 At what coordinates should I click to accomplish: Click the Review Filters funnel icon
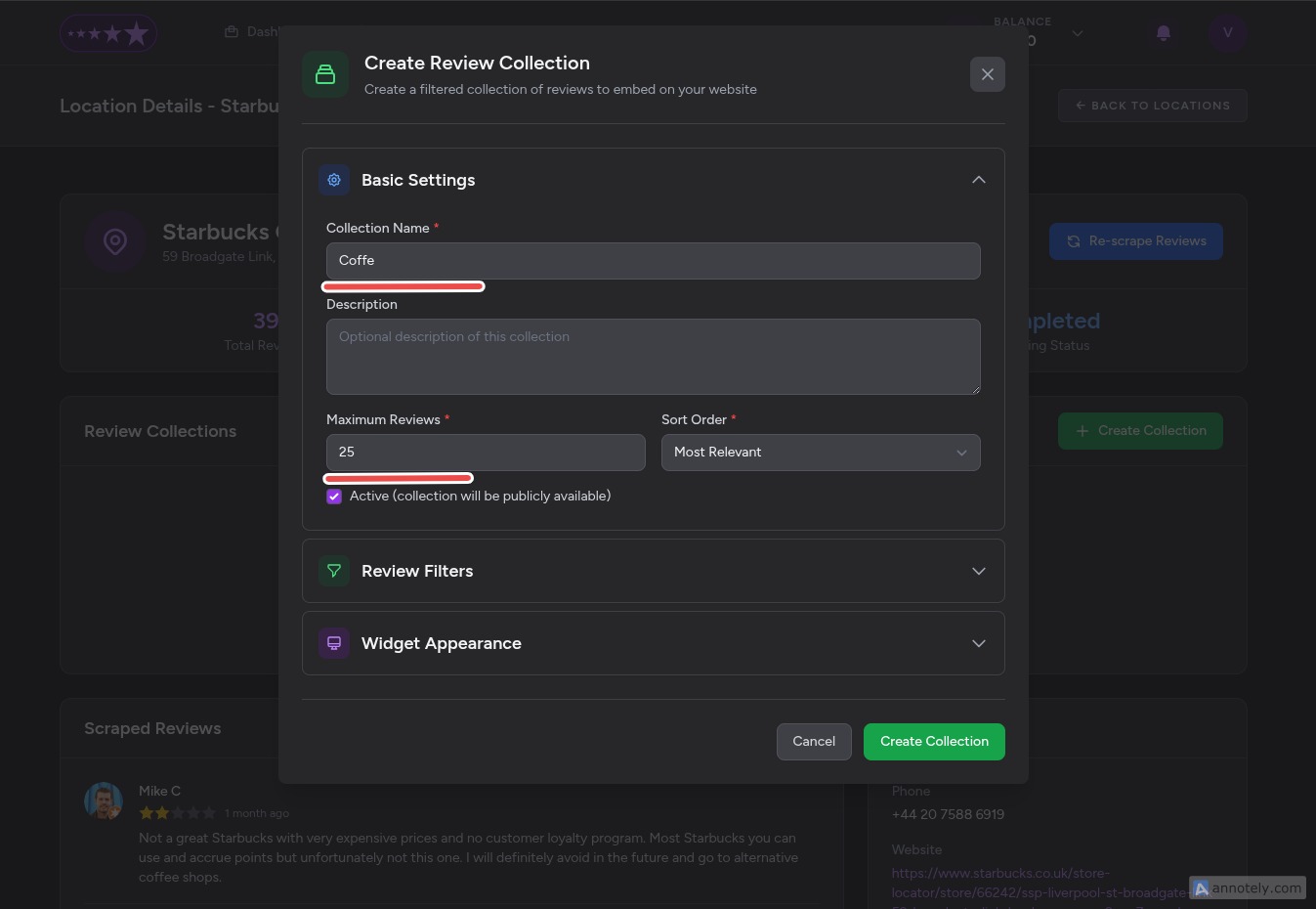pyautogui.click(x=334, y=571)
